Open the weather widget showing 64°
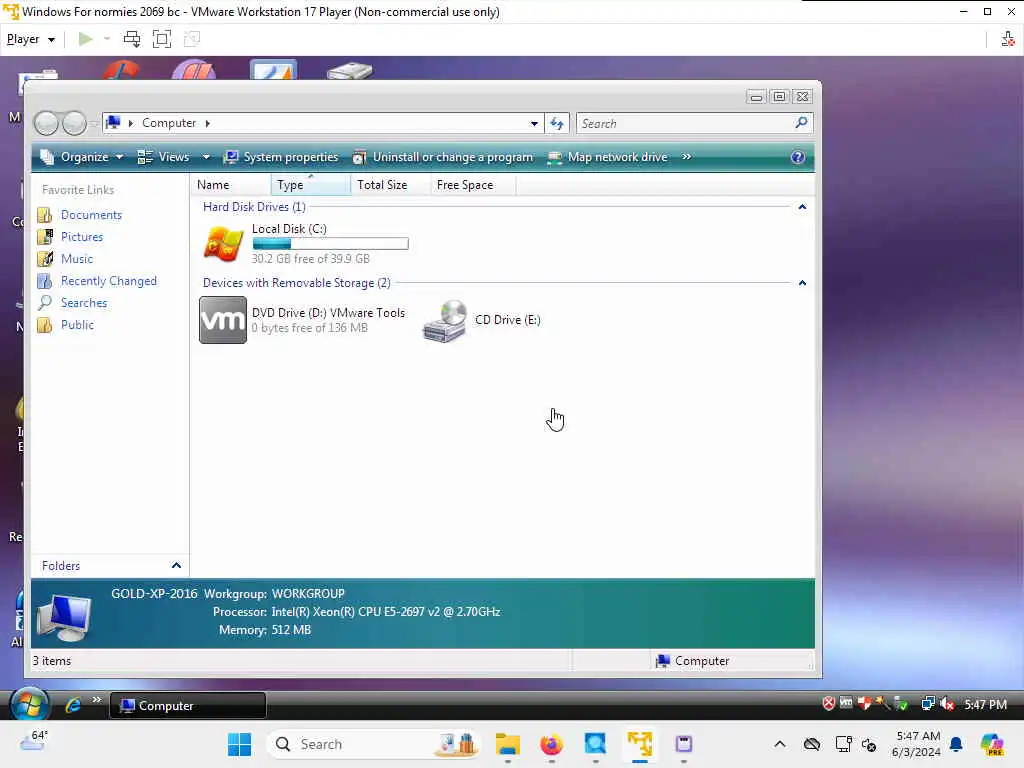This screenshot has width=1024, height=768. 34,741
